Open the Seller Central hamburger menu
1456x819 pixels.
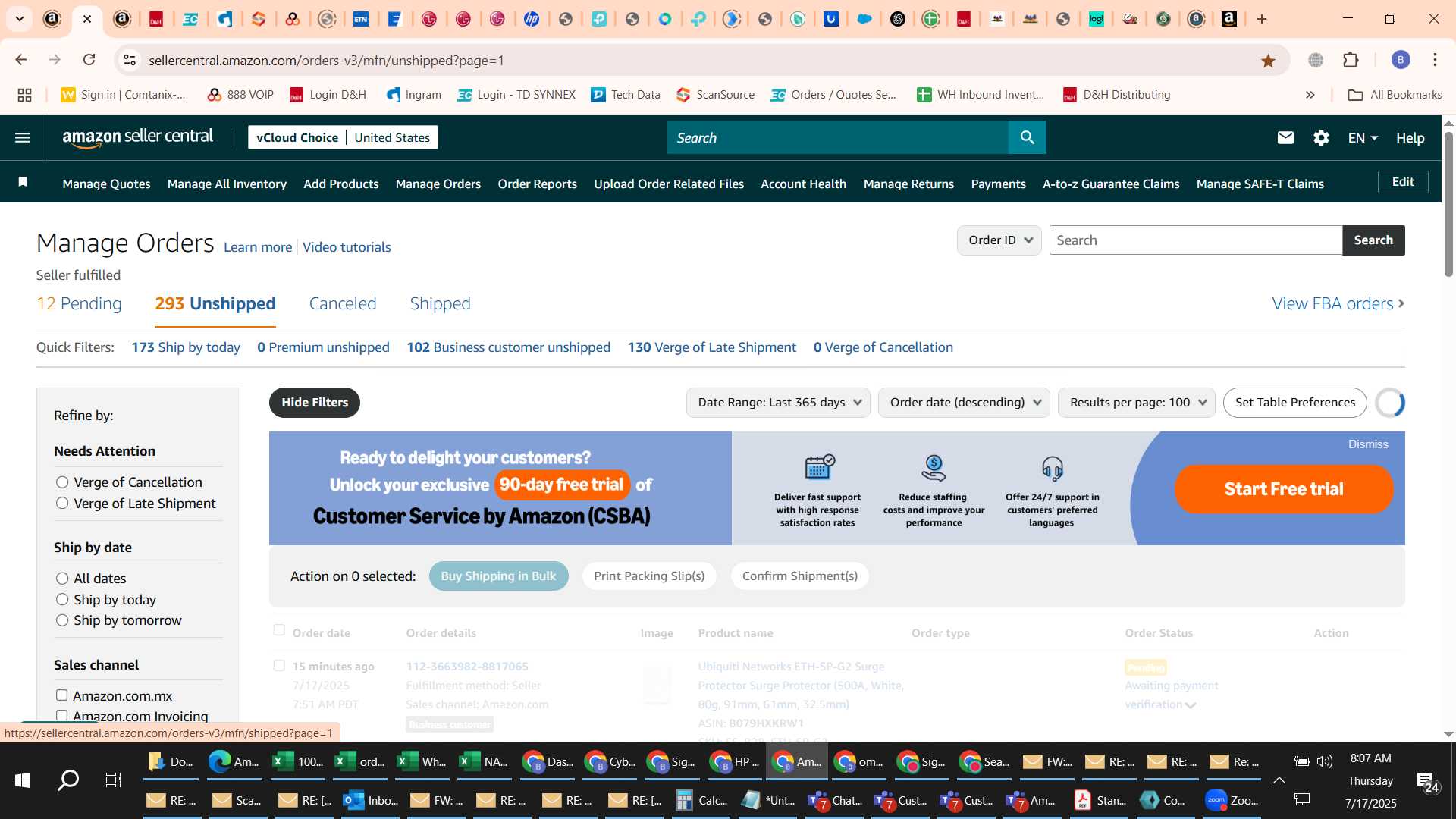23,137
